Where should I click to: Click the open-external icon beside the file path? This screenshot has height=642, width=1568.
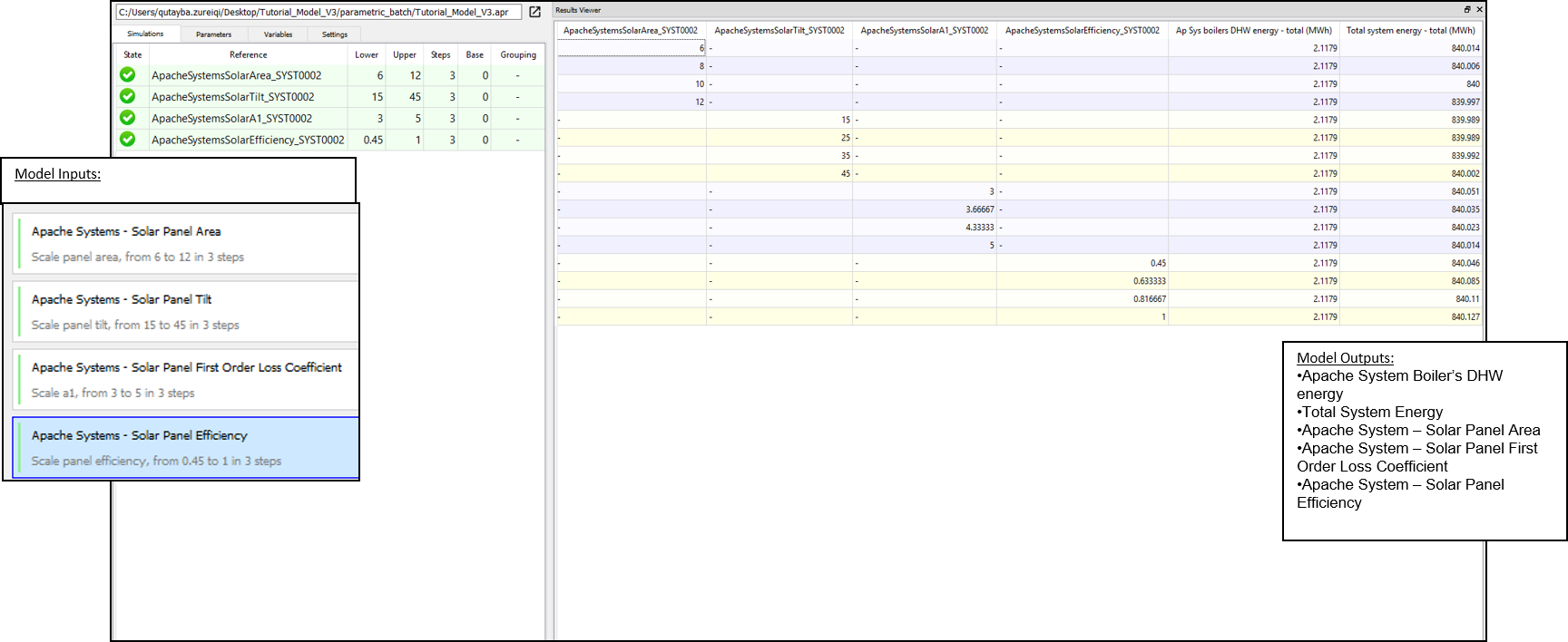tap(535, 12)
